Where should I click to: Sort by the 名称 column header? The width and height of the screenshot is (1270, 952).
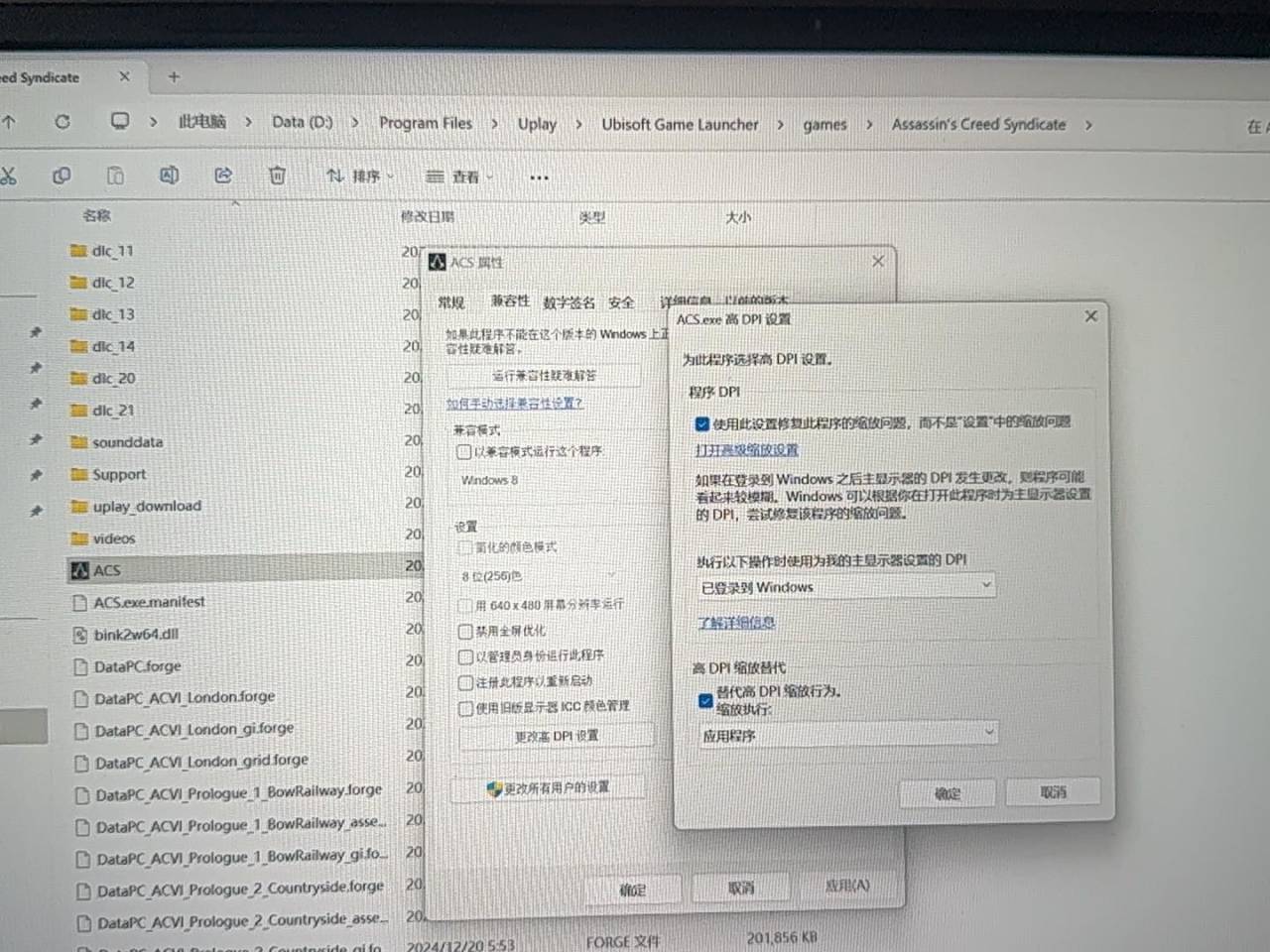96,215
